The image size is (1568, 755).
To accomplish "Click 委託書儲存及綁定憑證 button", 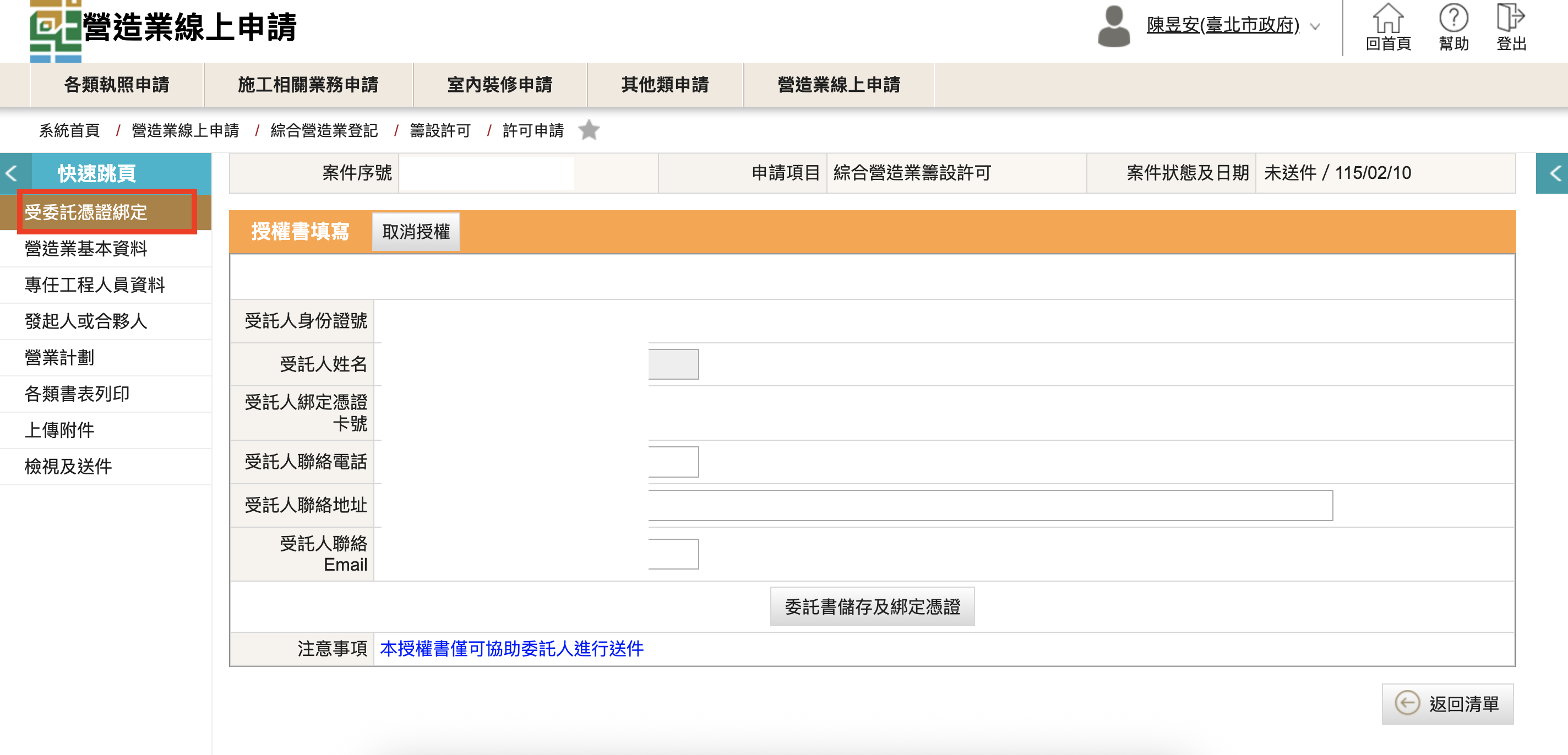I will point(872,606).
